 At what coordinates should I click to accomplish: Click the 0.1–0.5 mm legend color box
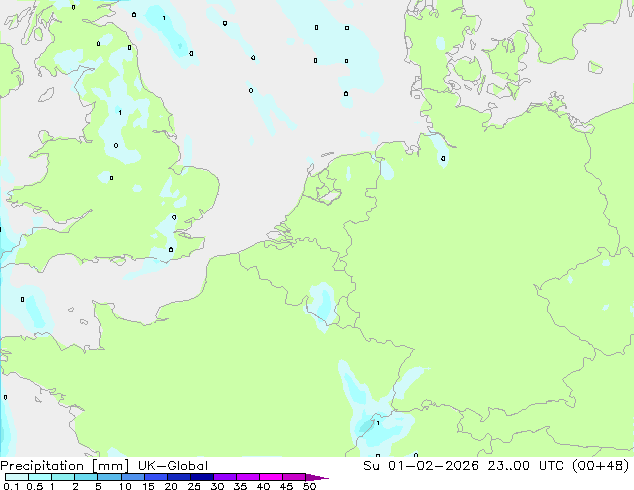17,477
